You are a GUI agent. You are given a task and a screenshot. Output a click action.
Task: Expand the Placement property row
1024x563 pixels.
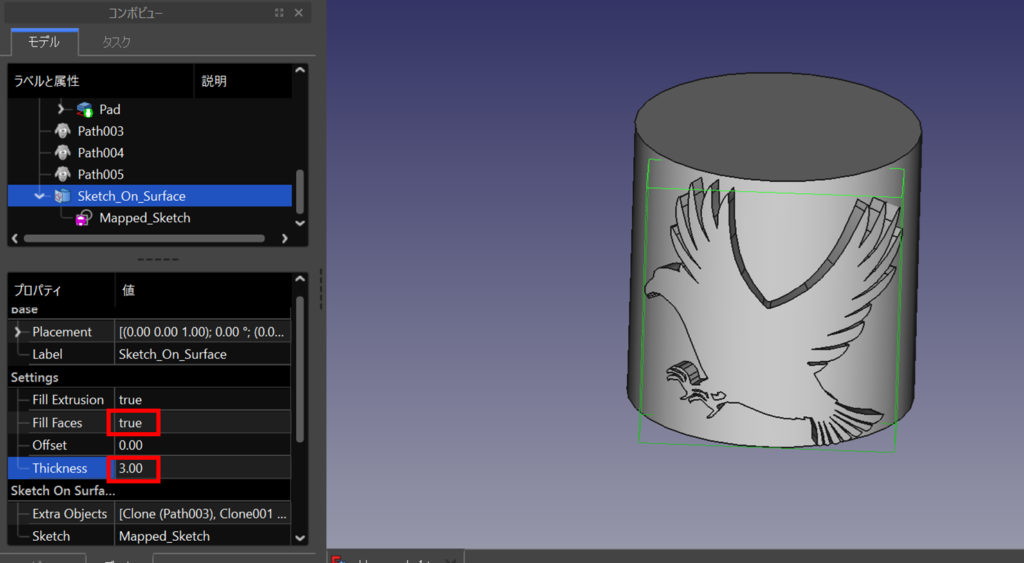tap(18, 332)
